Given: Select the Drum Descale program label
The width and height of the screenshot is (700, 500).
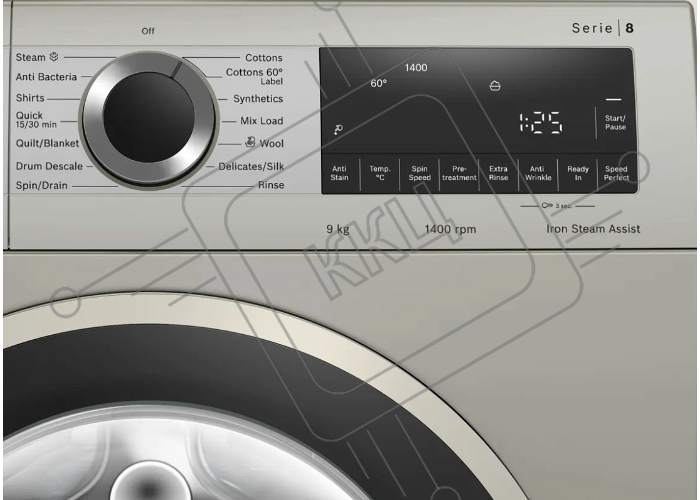Looking at the screenshot, I should coord(49,166).
